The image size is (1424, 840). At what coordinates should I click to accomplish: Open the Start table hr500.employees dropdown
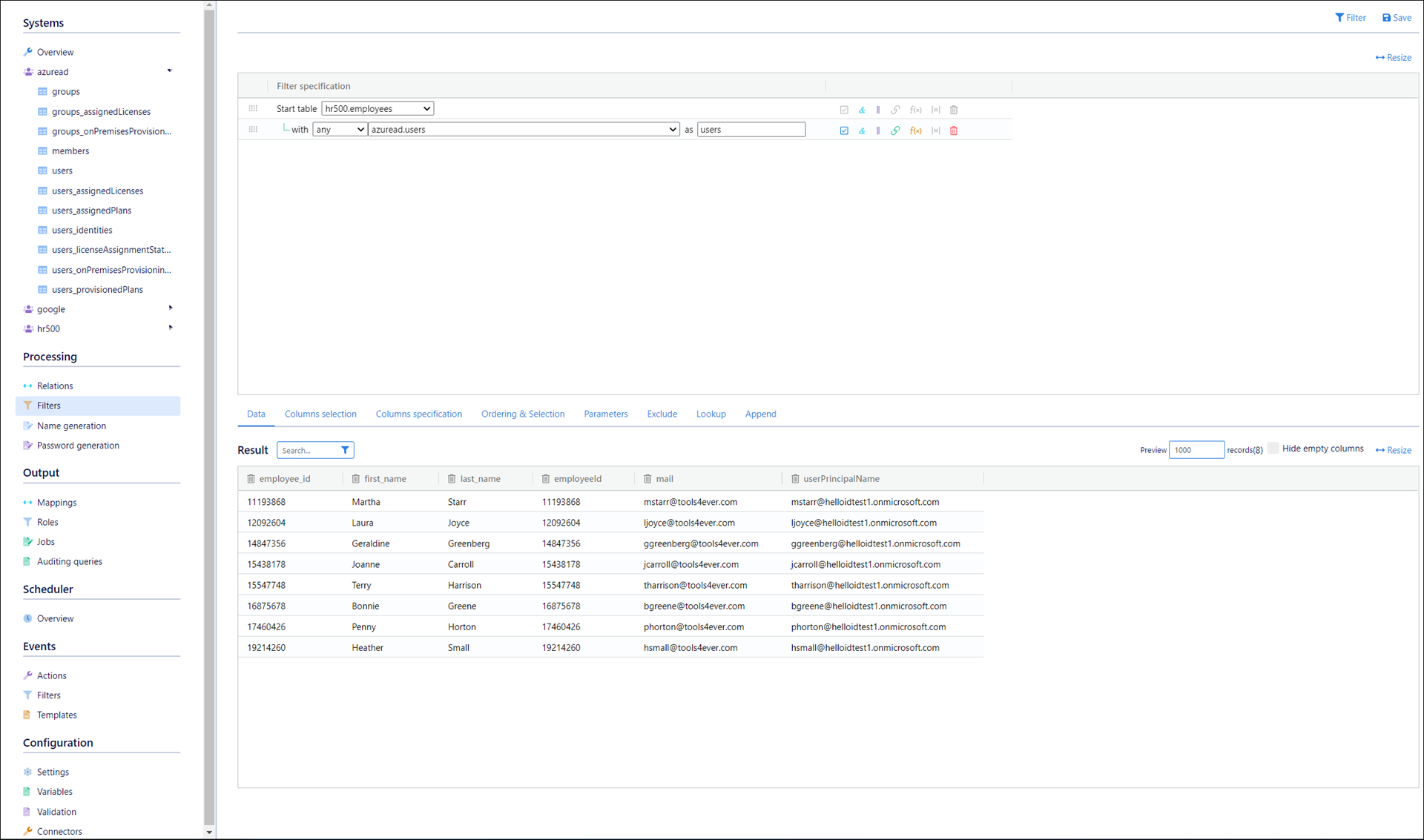coord(378,108)
